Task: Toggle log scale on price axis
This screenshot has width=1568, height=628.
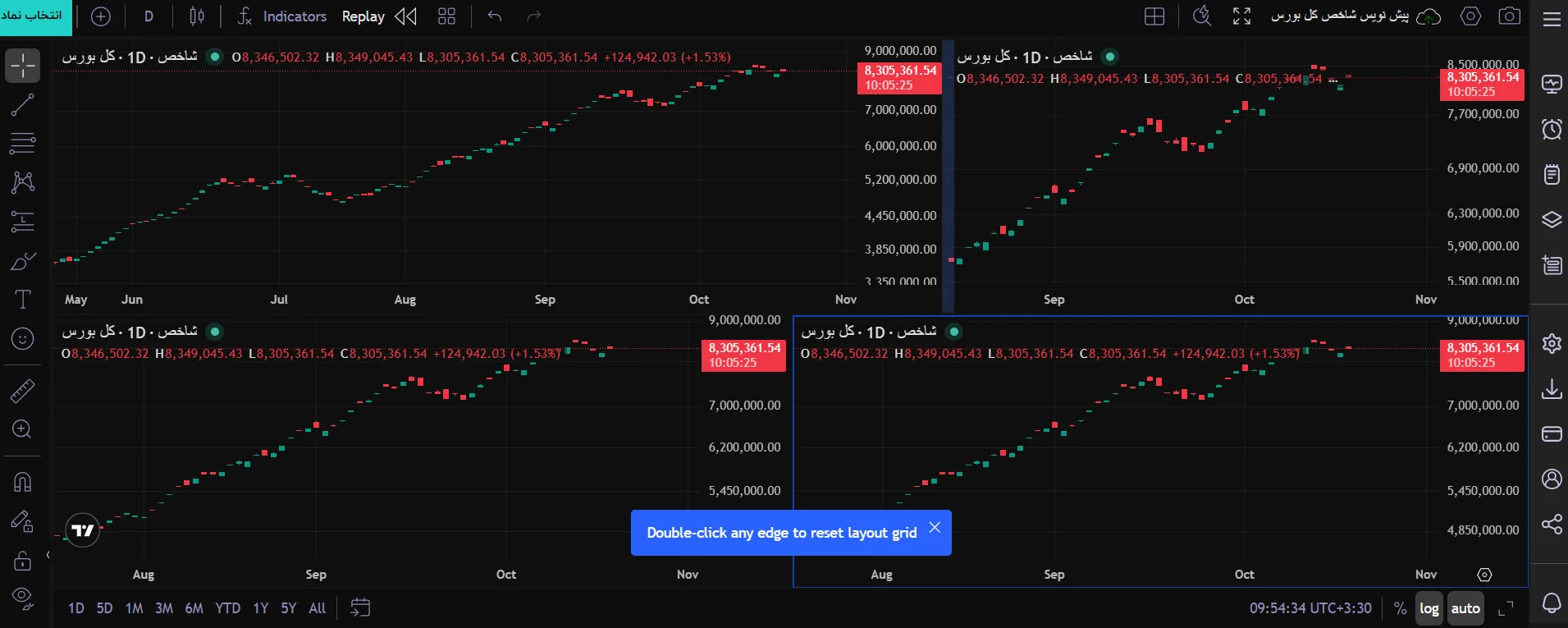Action: tap(1429, 608)
